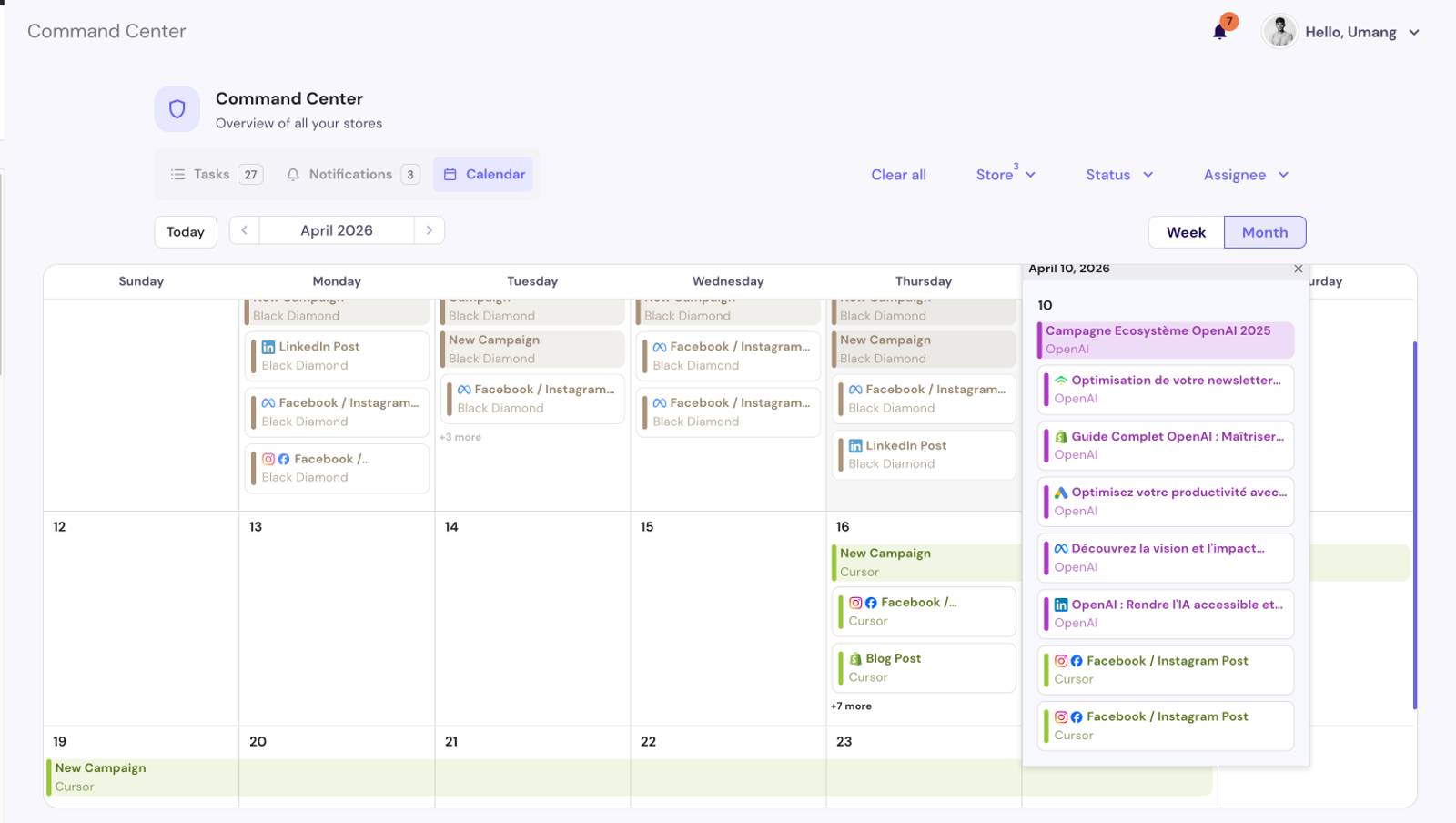
Task: Switch to the Calendar tab
Action: 484,175
